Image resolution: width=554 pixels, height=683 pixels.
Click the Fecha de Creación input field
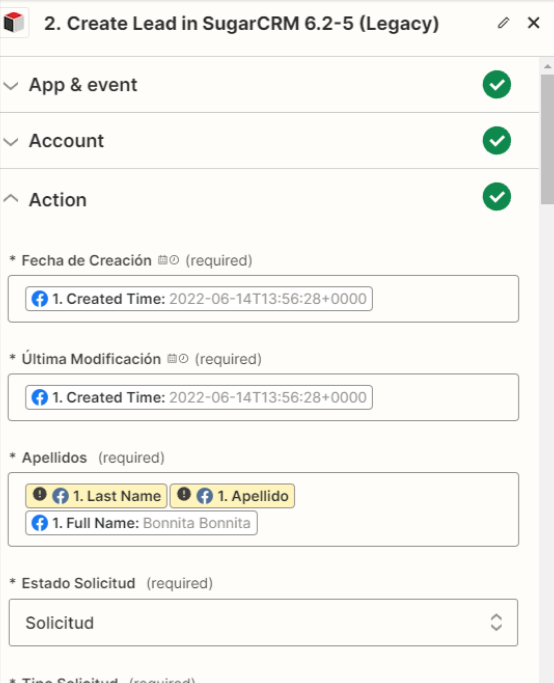pos(263,299)
